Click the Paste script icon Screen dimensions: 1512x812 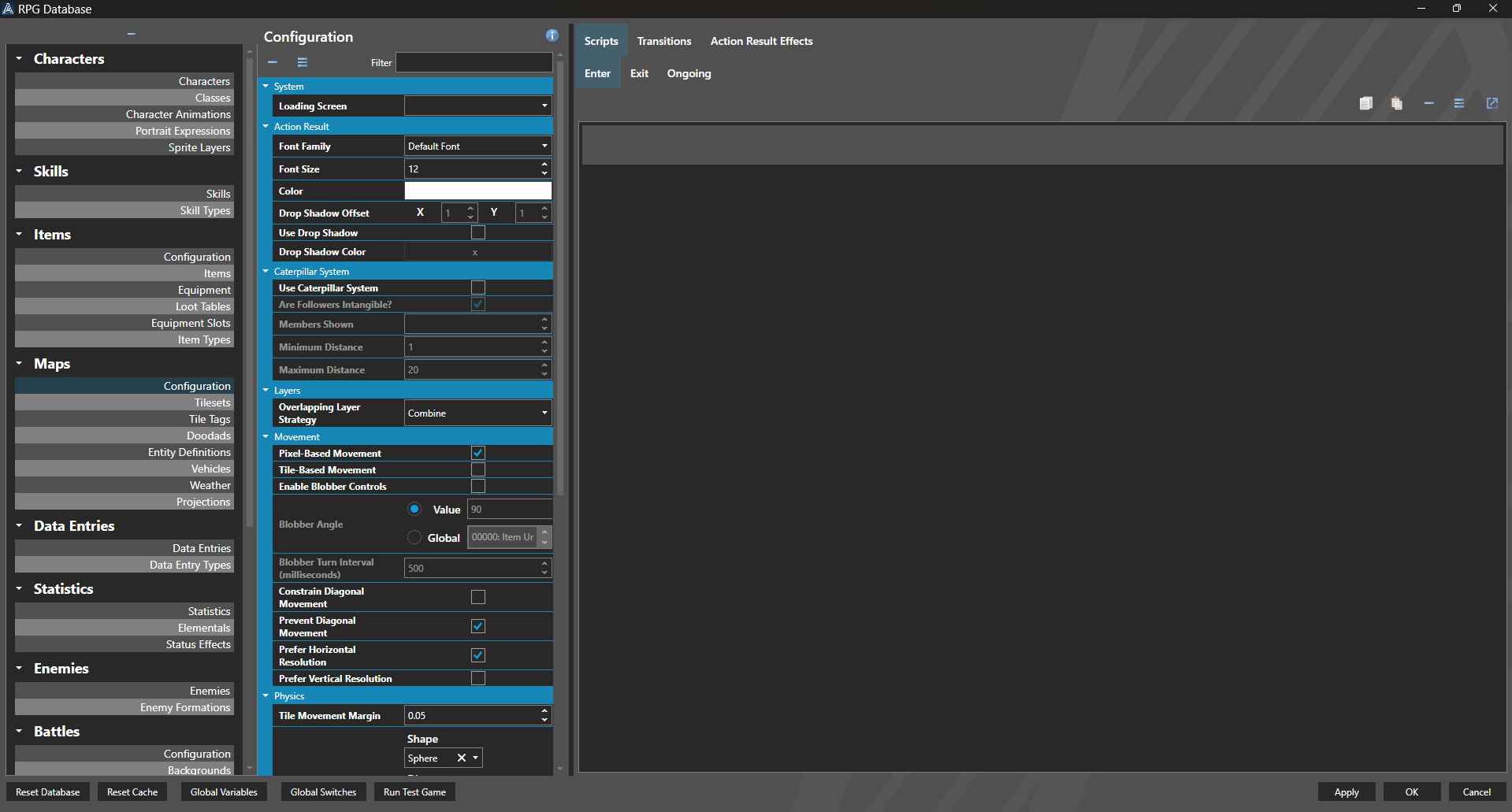click(1396, 103)
